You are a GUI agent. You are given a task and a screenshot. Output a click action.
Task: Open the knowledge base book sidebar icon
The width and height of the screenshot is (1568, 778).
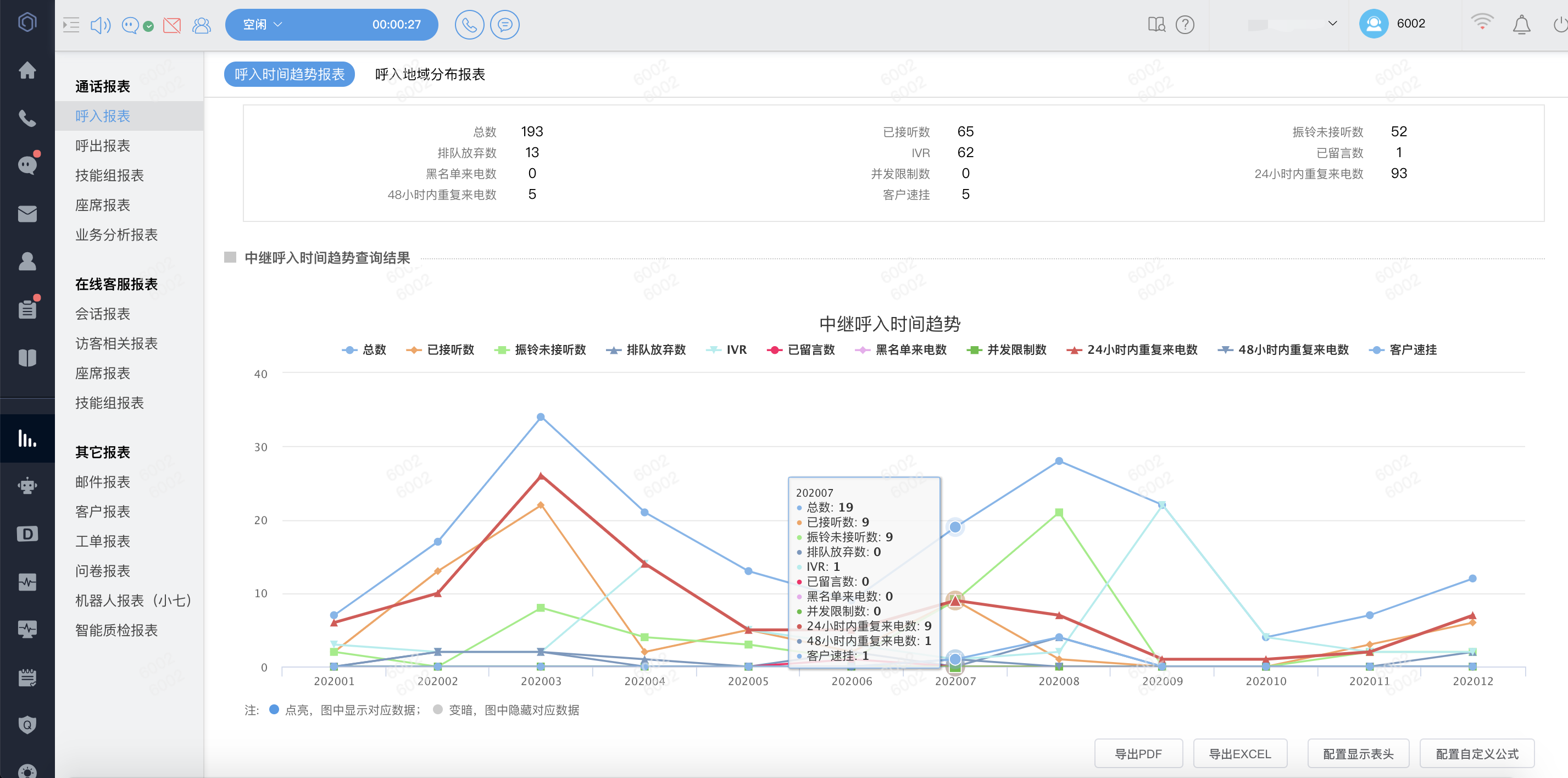coord(27,357)
